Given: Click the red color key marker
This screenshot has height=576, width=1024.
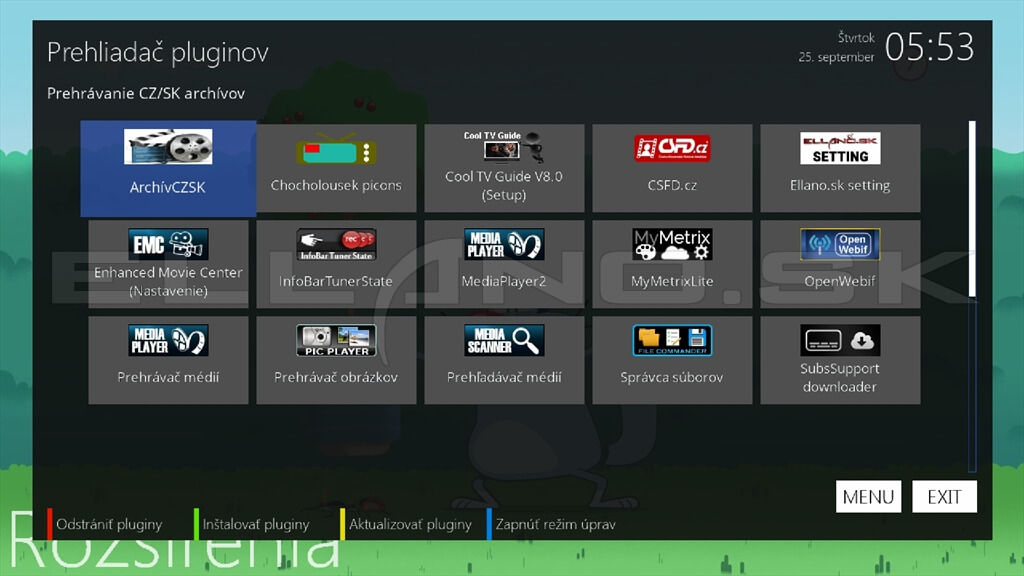Looking at the screenshot, I should click(50, 524).
